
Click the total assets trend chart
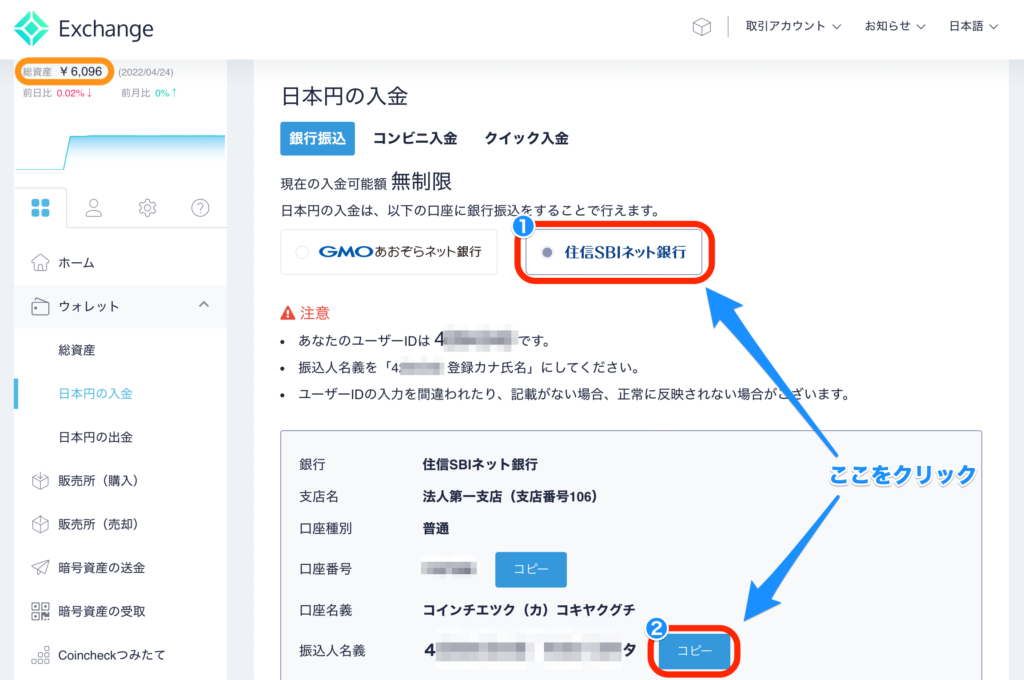tap(120, 152)
